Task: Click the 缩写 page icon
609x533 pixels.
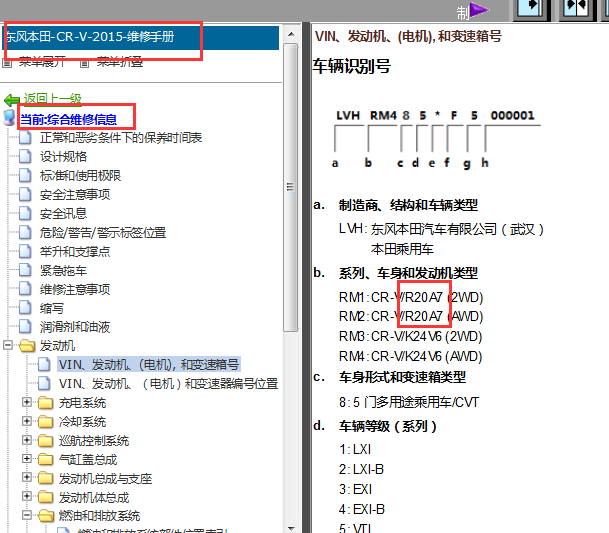Action: click(x=25, y=308)
